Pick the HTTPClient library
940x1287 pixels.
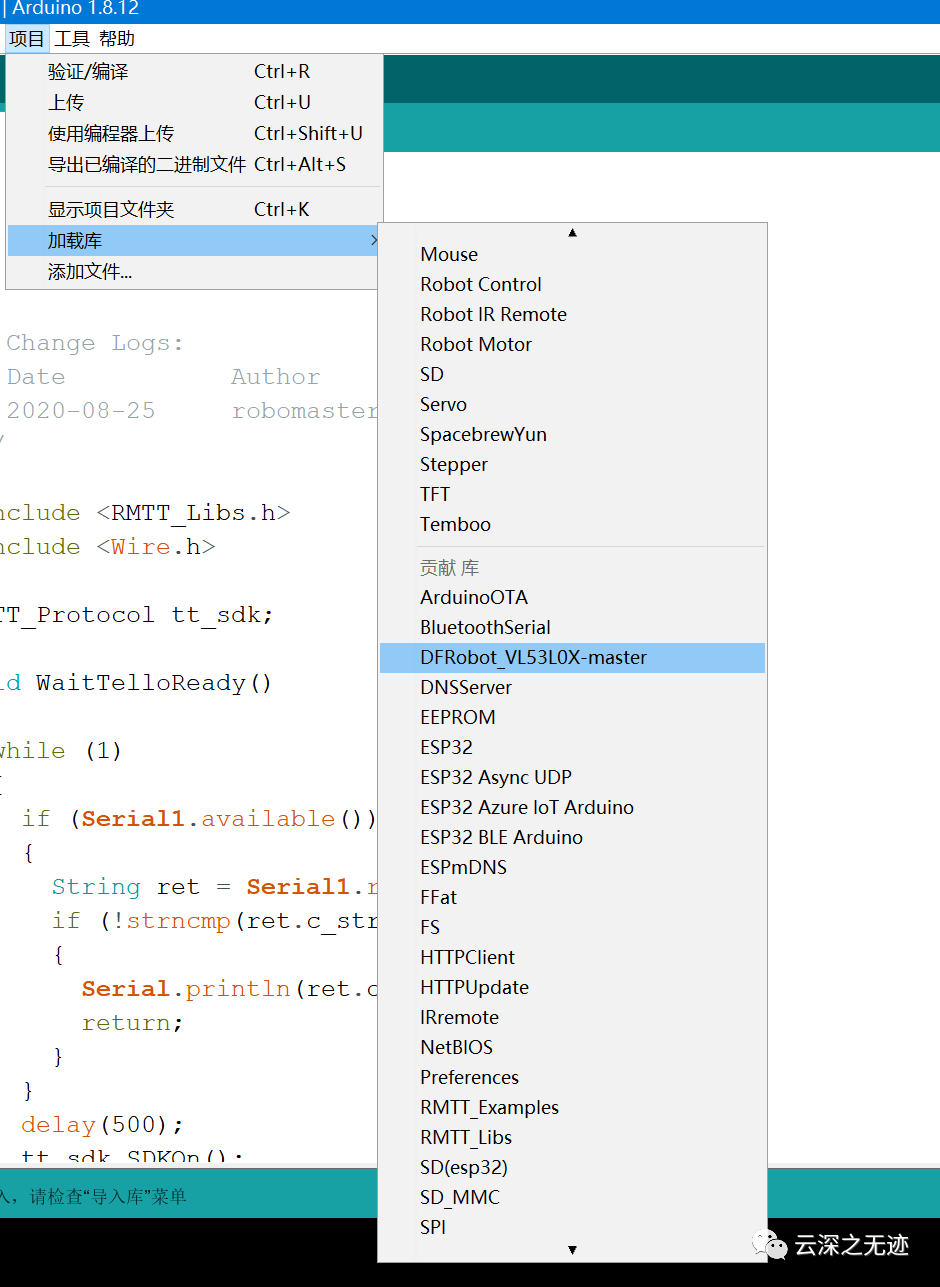click(467, 957)
